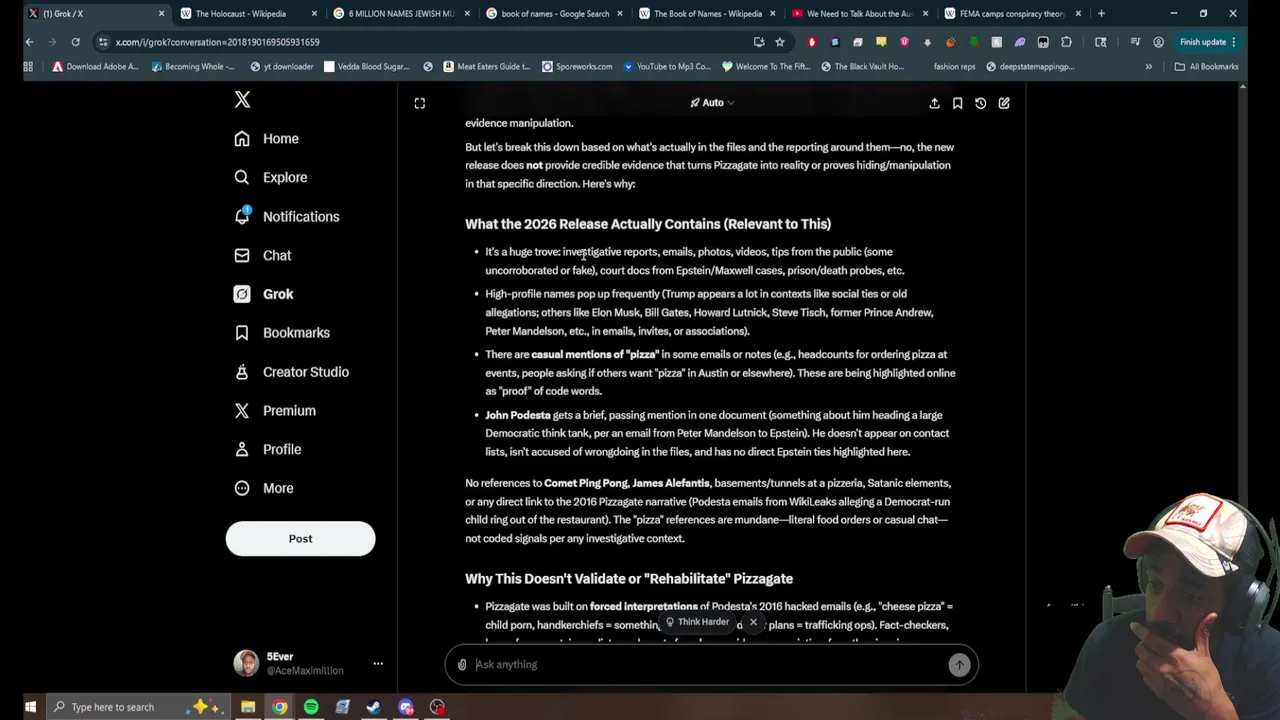The height and width of the screenshot is (720, 1280).
Task: Open Notifications in the X sidebar
Action: coord(287,216)
